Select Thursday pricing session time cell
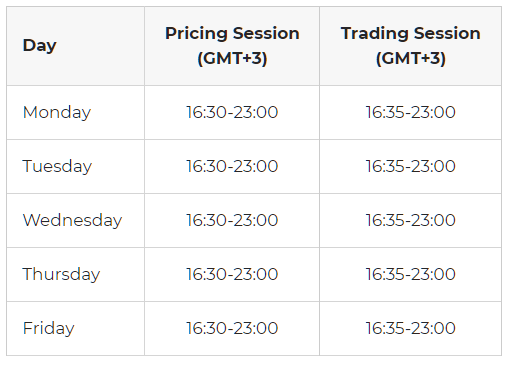Viewport: 509px width, 365px height. tap(232, 274)
